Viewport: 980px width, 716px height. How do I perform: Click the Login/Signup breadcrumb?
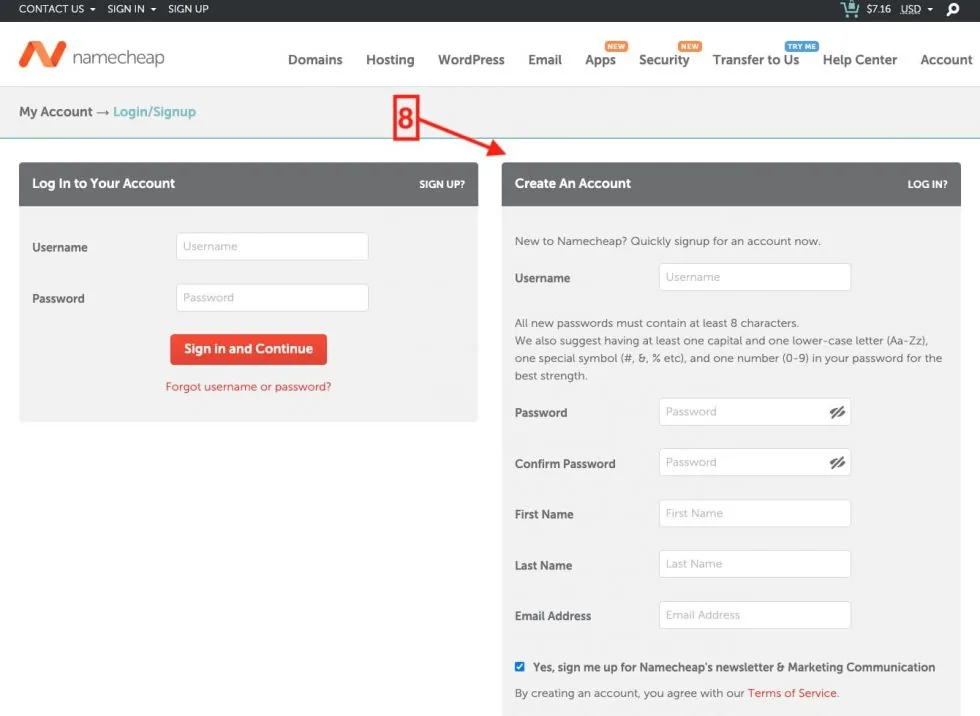pyautogui.click(x=154, y=112)
